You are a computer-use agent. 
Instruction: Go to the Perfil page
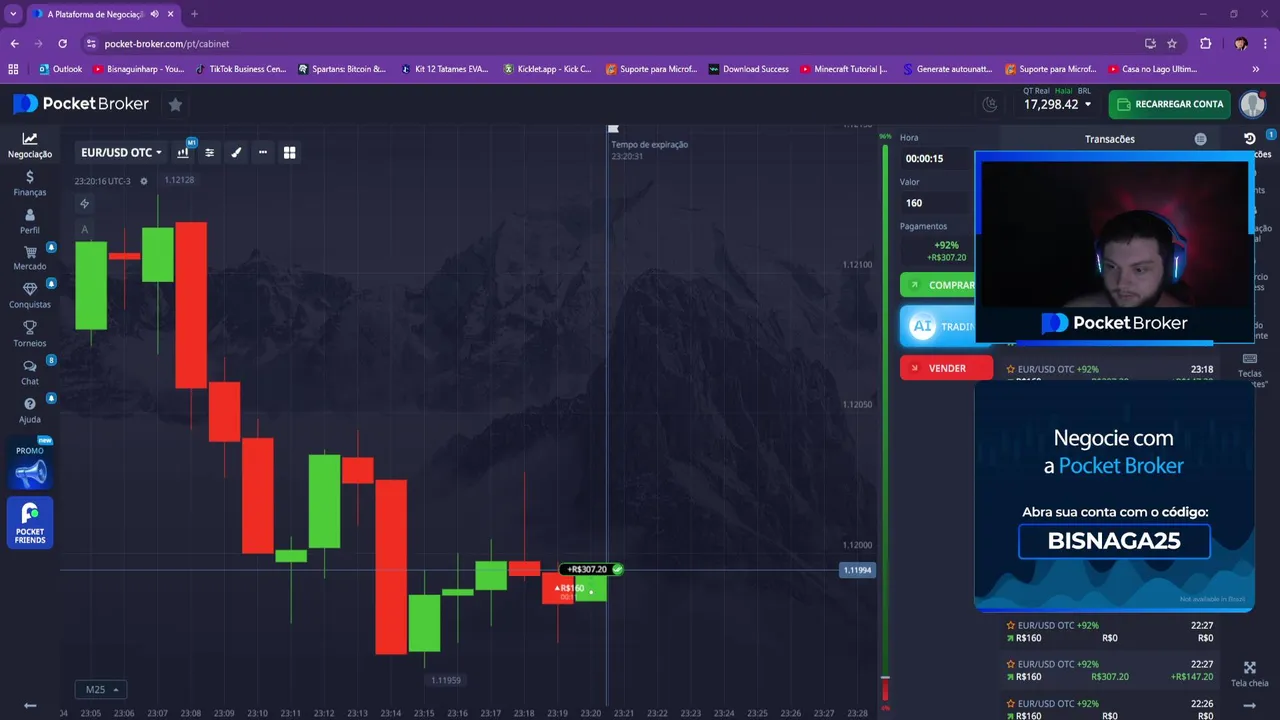click(x=30, y=222)
